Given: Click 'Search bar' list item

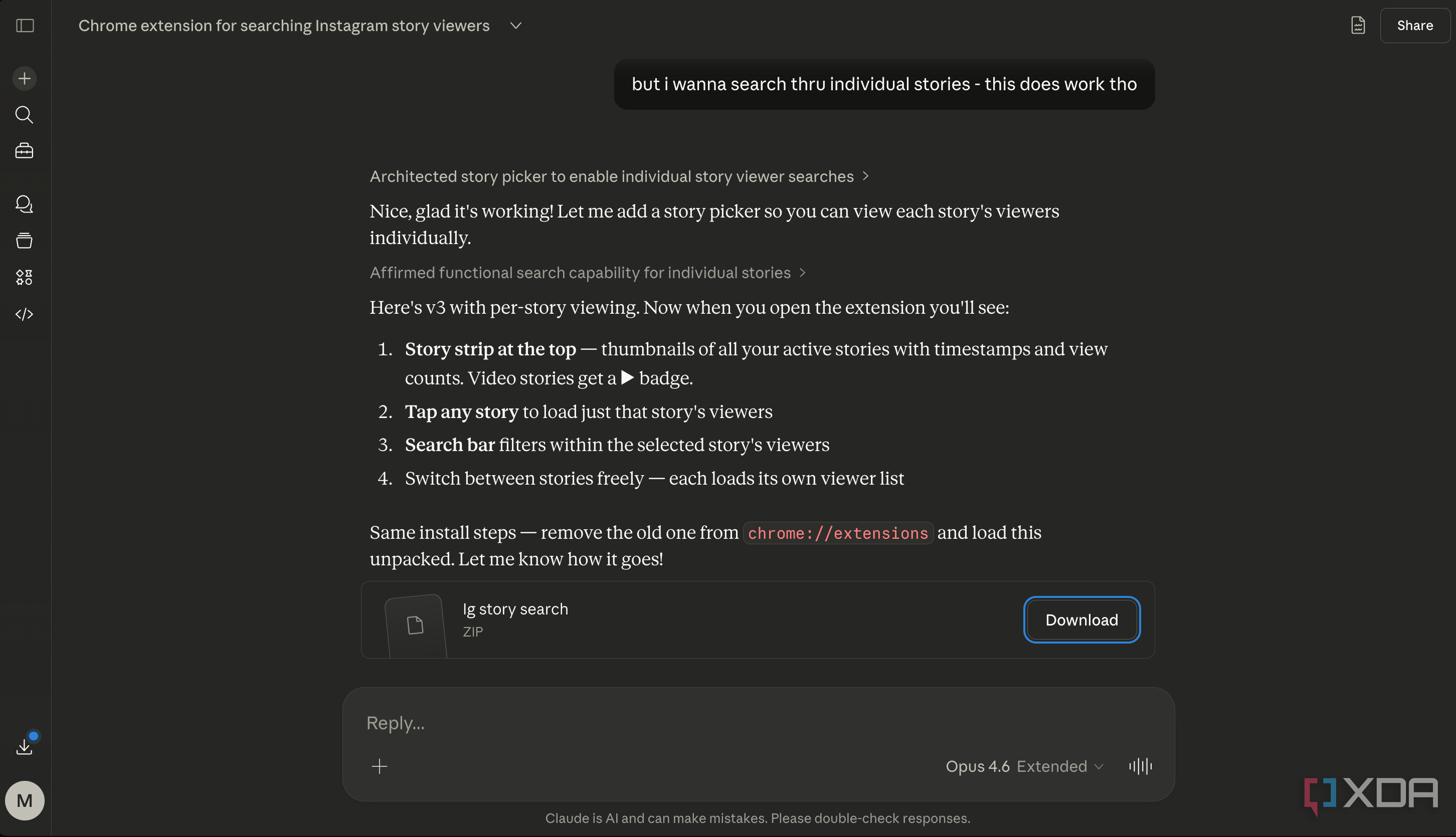Looking at the screenshot, I should [617, 445].
